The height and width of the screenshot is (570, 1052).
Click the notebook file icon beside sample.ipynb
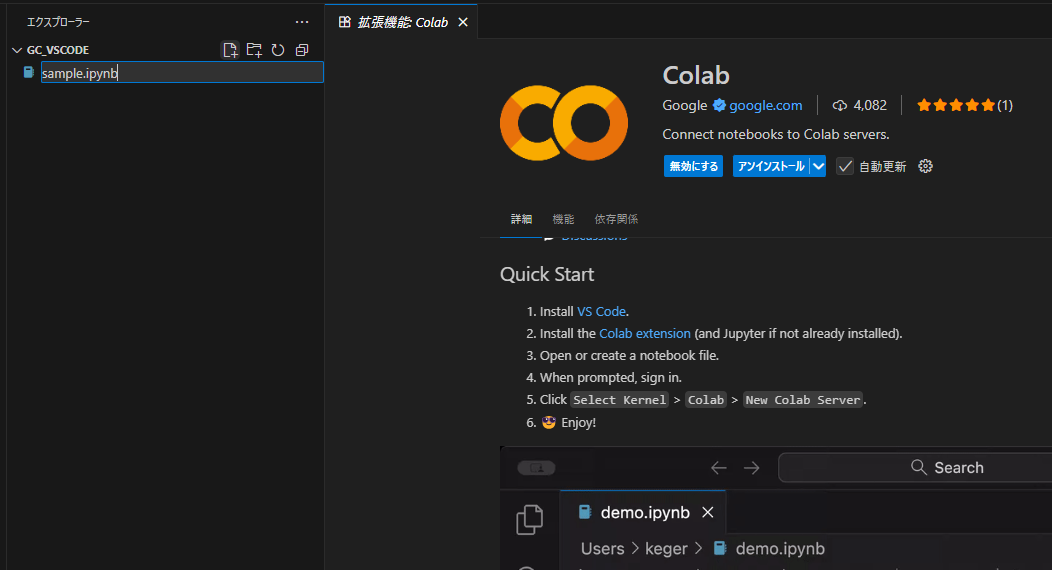(x=29, y=72)
